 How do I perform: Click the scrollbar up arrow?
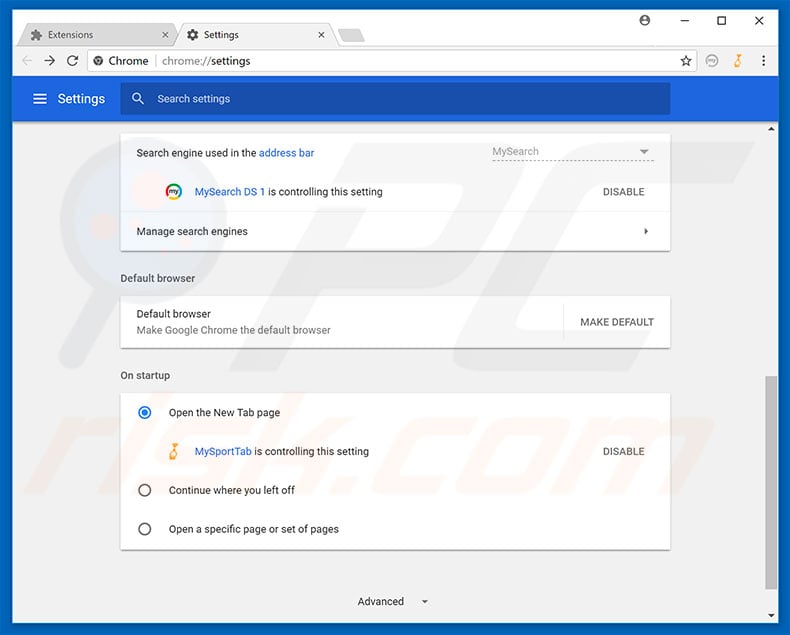(x=771, y=130)
